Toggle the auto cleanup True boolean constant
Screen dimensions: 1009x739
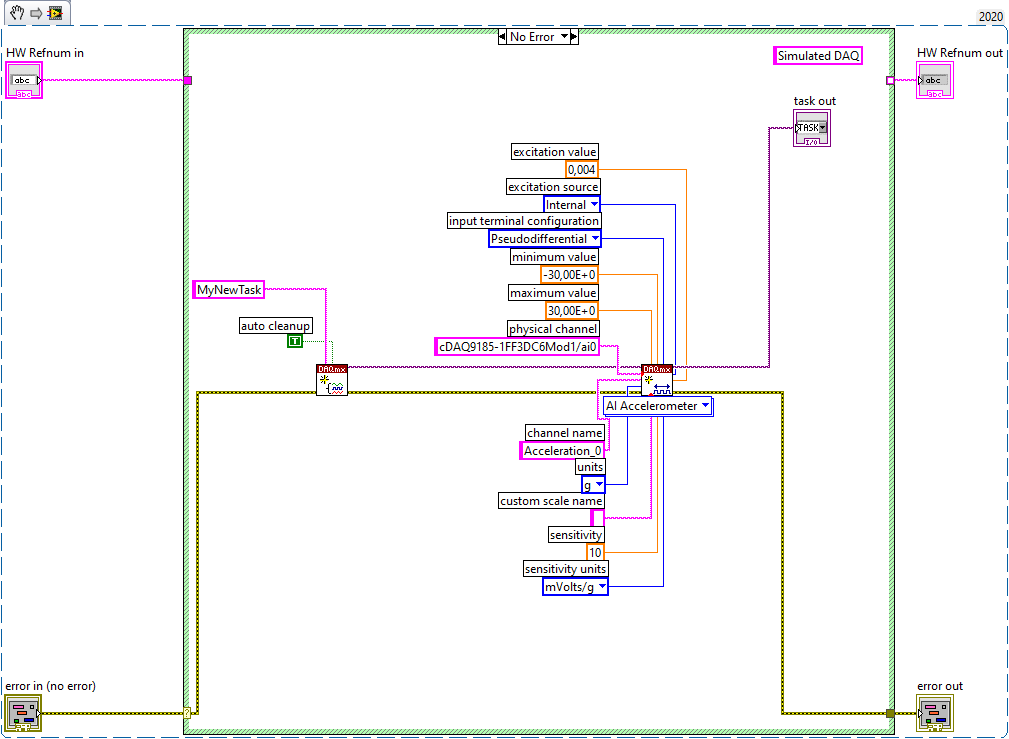pyautogui.click(x=295, y=341)
